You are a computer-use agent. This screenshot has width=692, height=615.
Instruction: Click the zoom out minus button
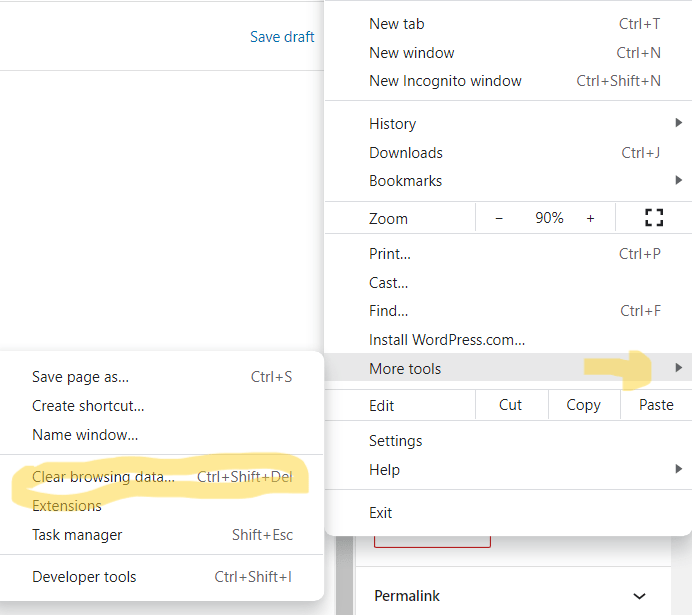point(499,218)
